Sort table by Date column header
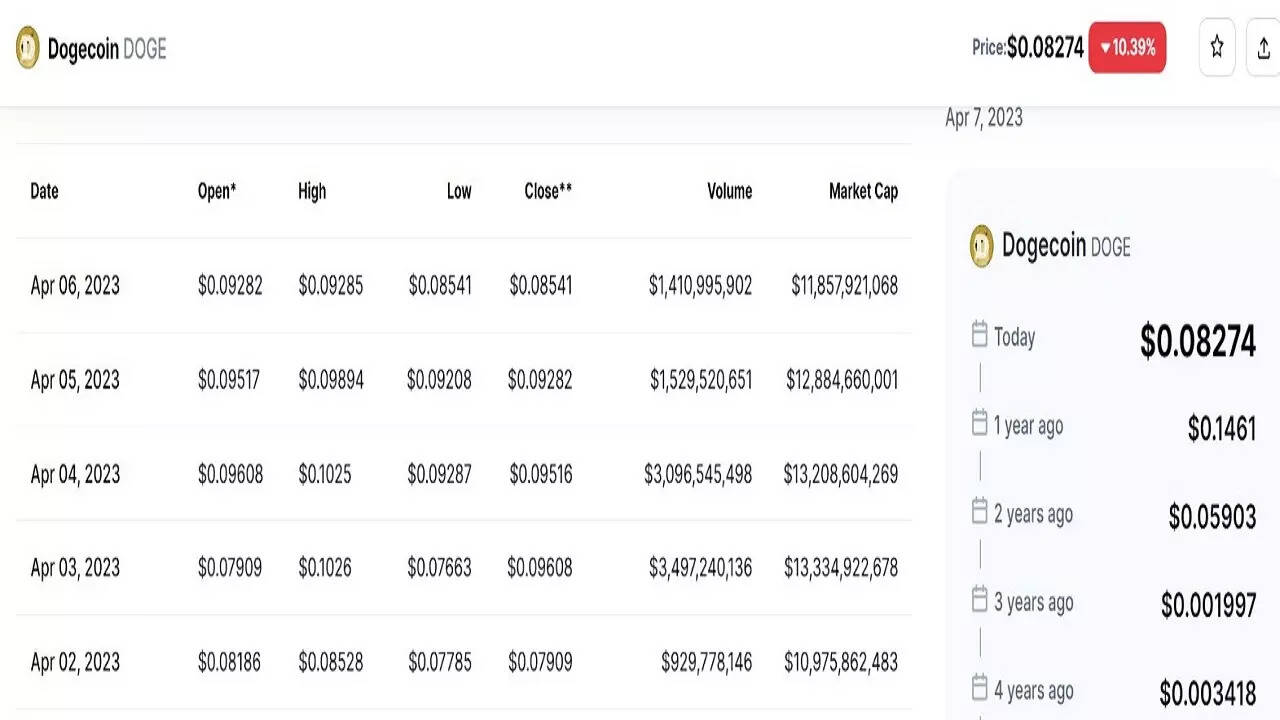Image resolution: width=1280 pixels, height=720 pixels. point(45,191)
